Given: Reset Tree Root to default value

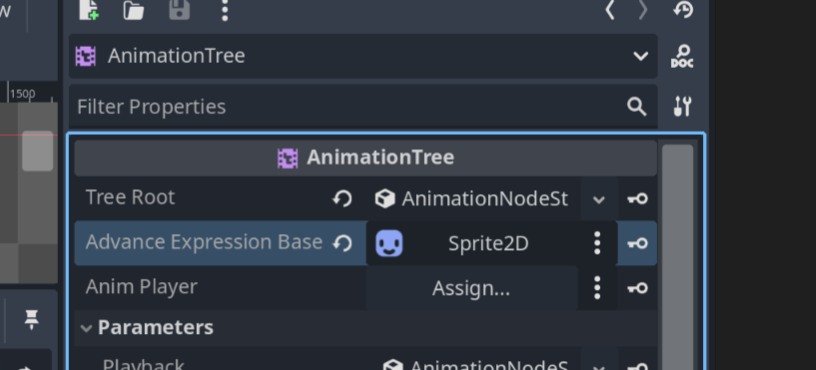Looking at the screenshot, I should coord(342,198).
